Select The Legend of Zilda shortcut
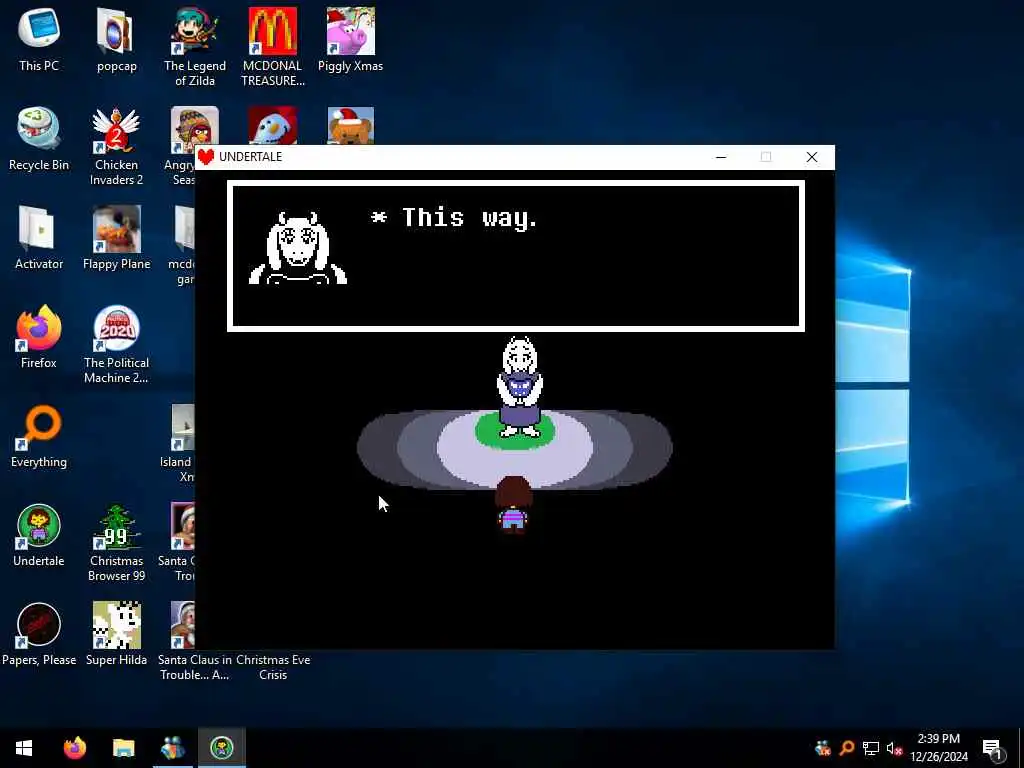This screenshot has height=768, width=1024. coord(195,46)
